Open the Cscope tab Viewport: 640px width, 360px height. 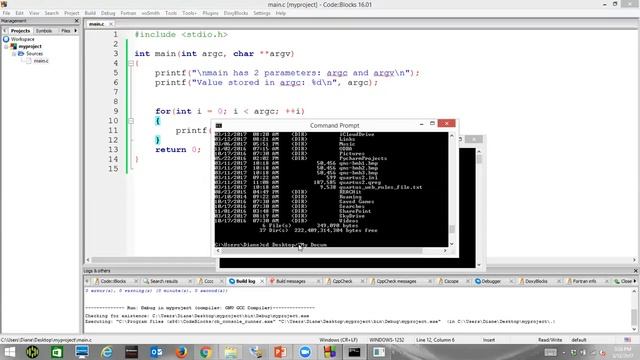pos(451,281)
